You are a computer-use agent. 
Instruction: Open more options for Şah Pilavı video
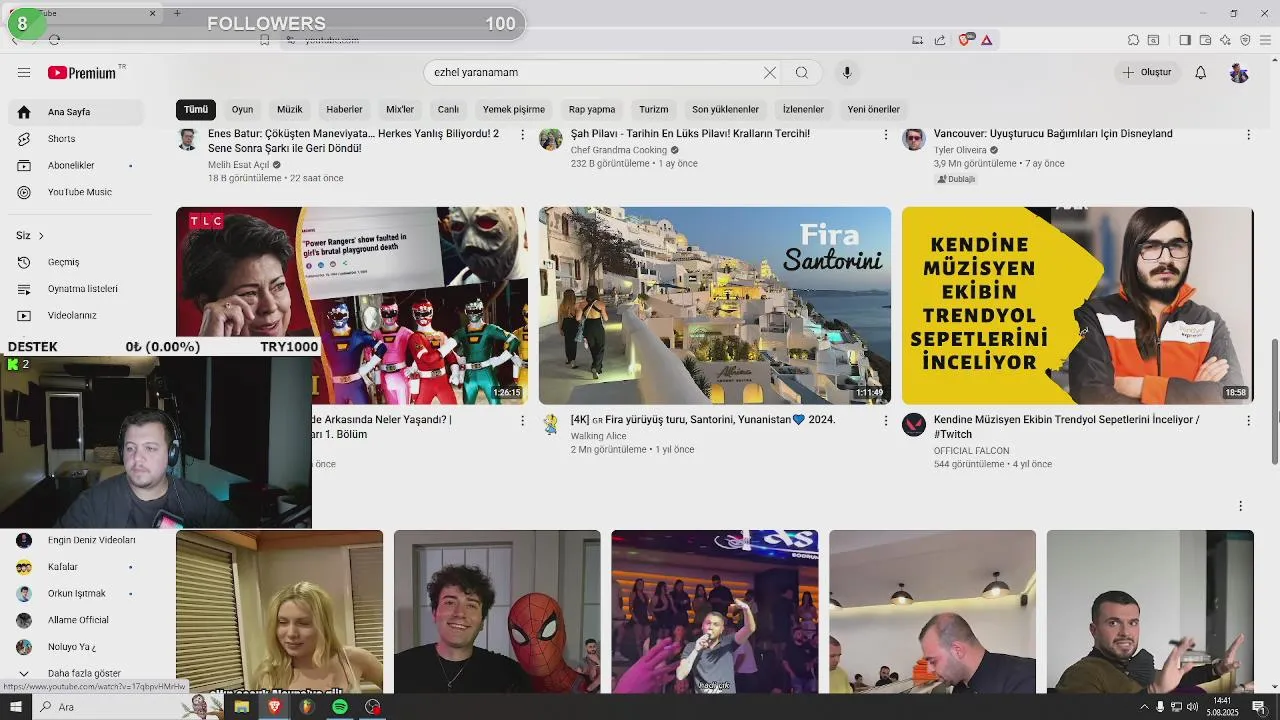pyautogui.click(x=885, y=135)
